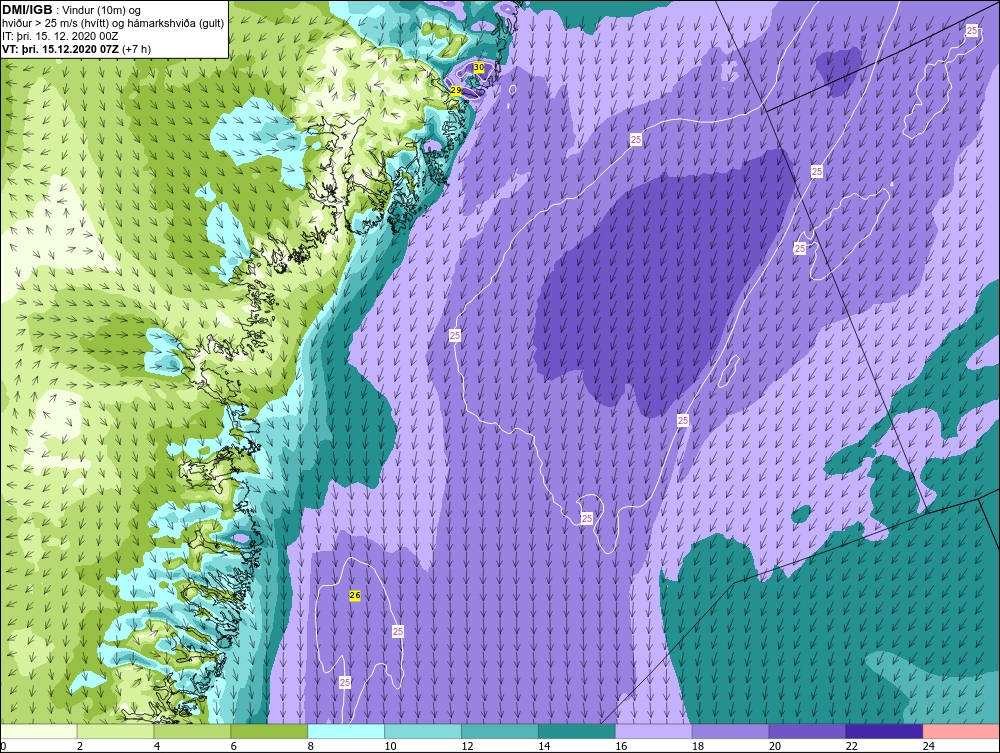Select the olive green 6–8 legend swatch
The height and width of the screenshot is (753, 1000).
click(269, 731)
